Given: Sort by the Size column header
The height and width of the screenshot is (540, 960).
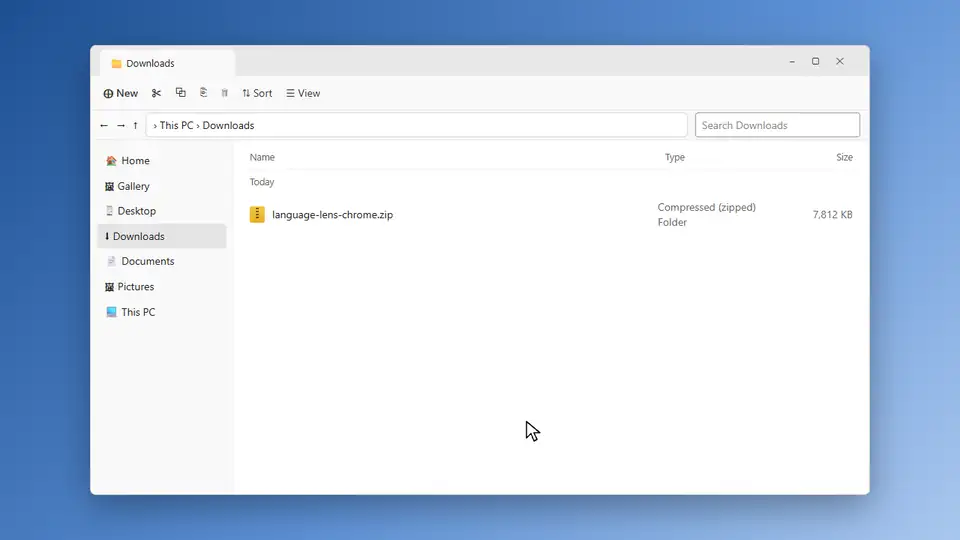Looking at the screenshot, I should click(844, 157).
